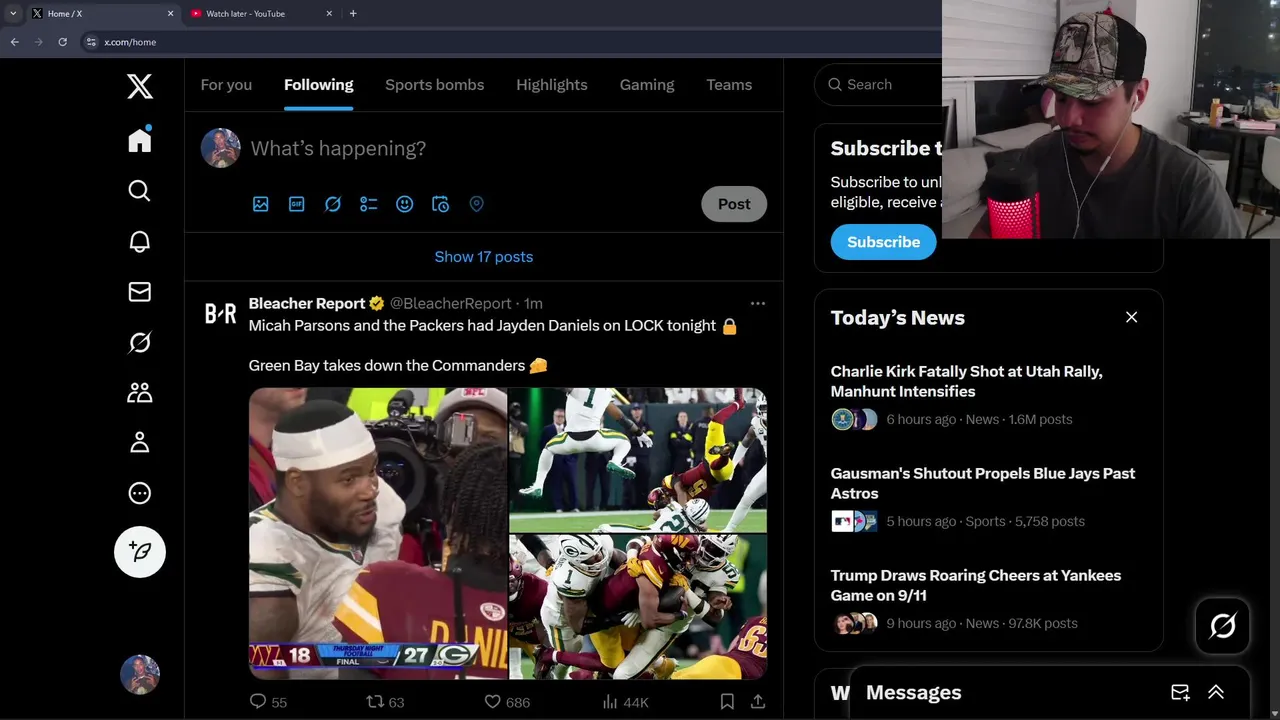
Task: Start new message in Messages drawer
Action: 1180,692
